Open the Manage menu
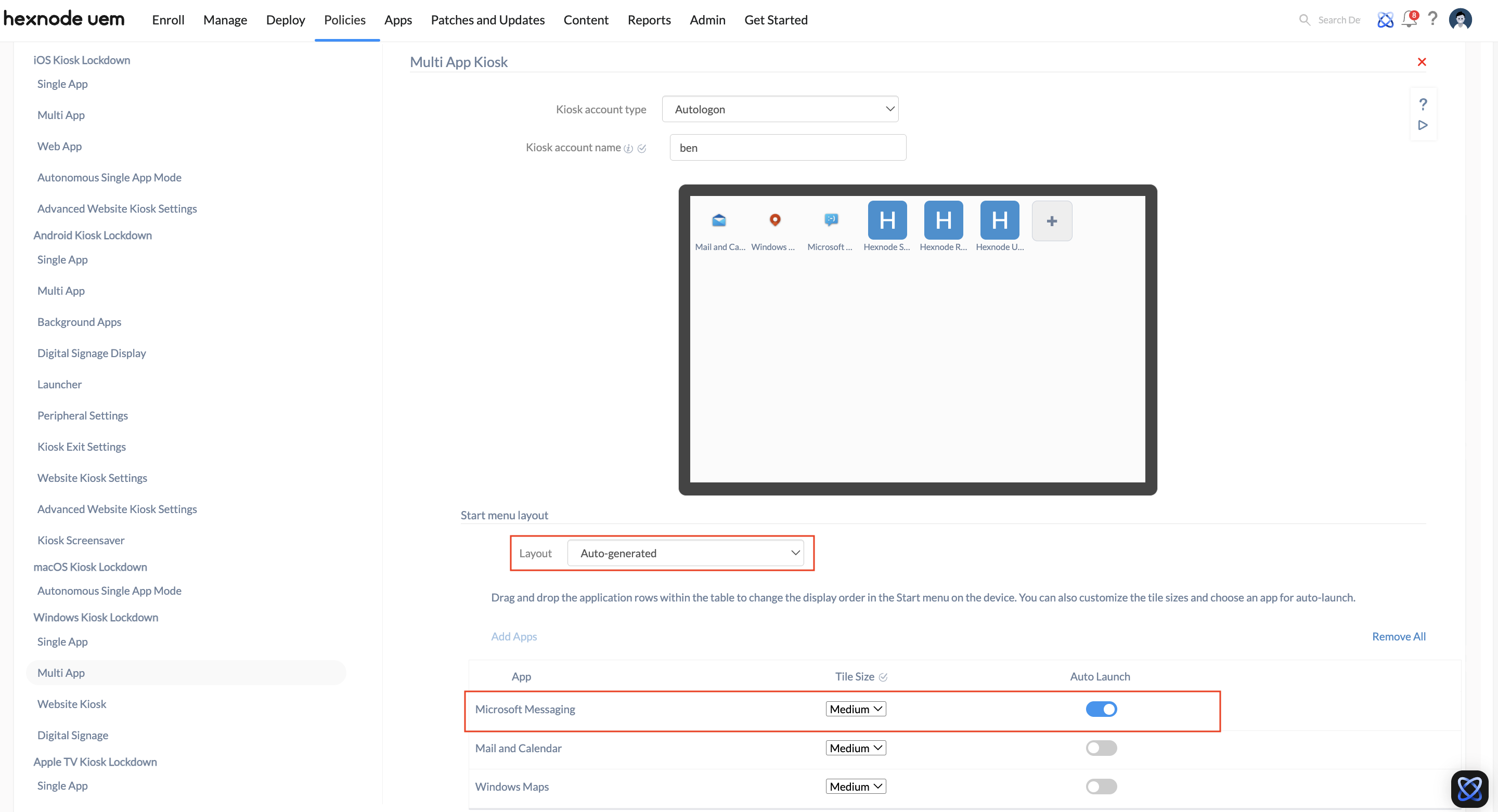Screen dimensions: 1498x812 coord(225,20)
